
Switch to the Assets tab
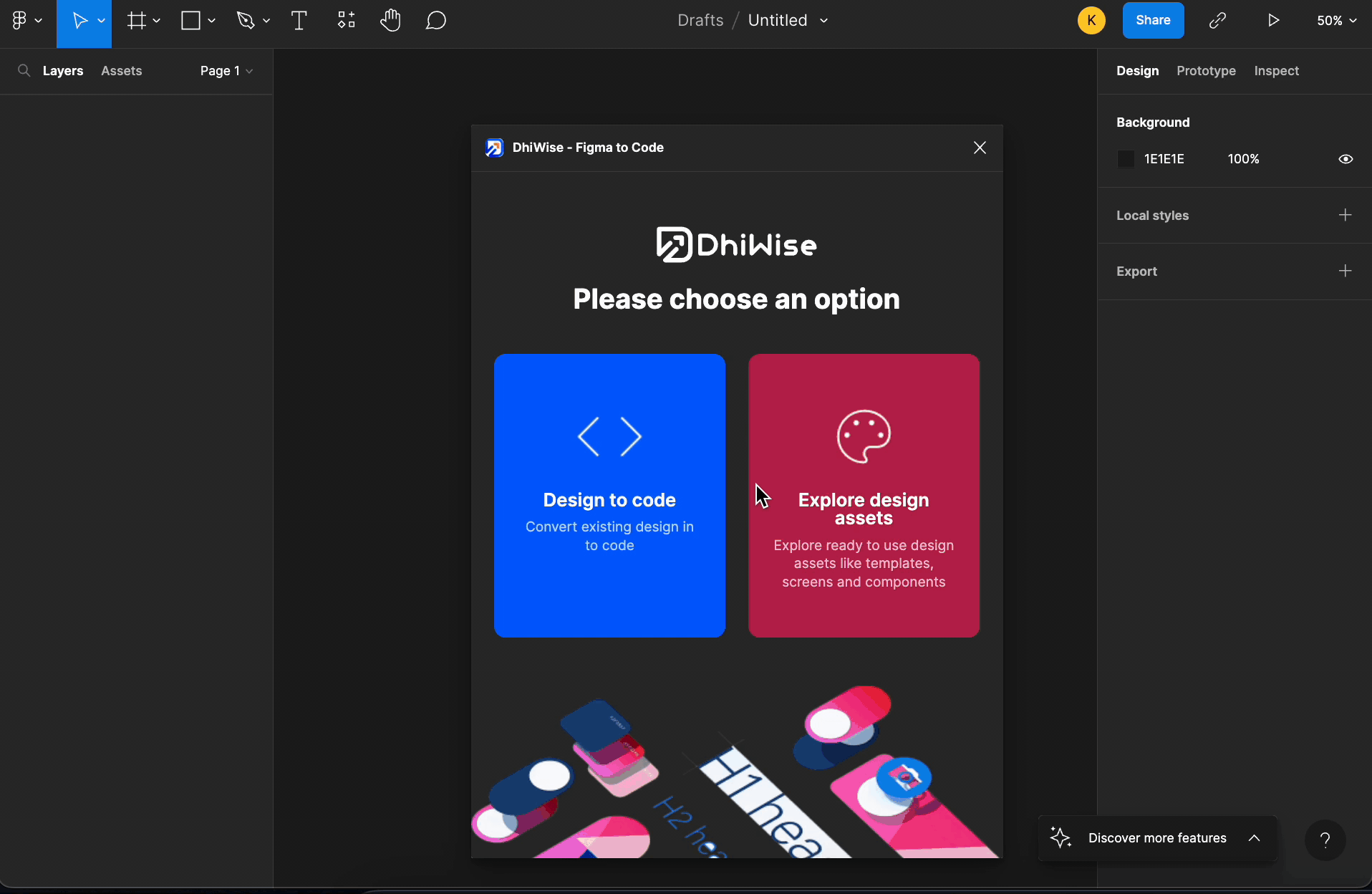pos(121,71)
